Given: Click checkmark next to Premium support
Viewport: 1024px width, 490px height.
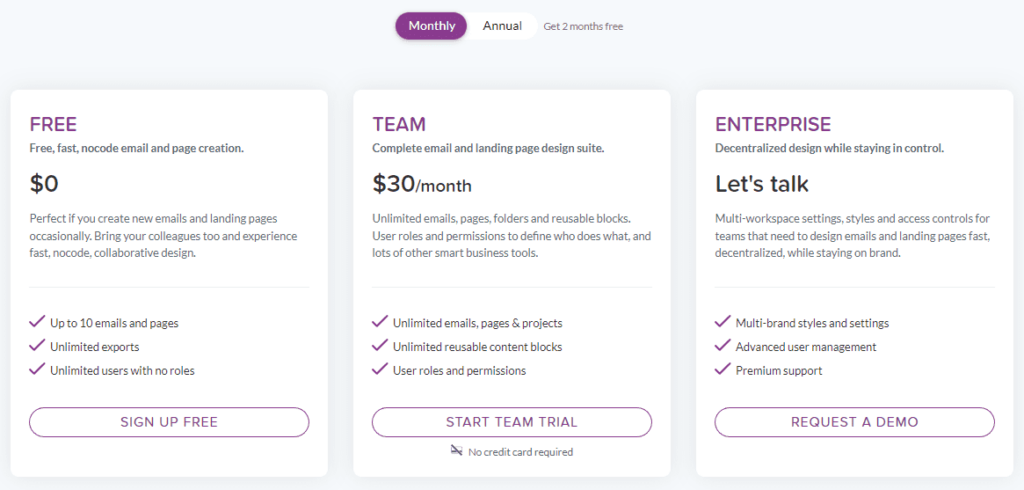Looking at the screenshot, I should [x=723, y=370].
